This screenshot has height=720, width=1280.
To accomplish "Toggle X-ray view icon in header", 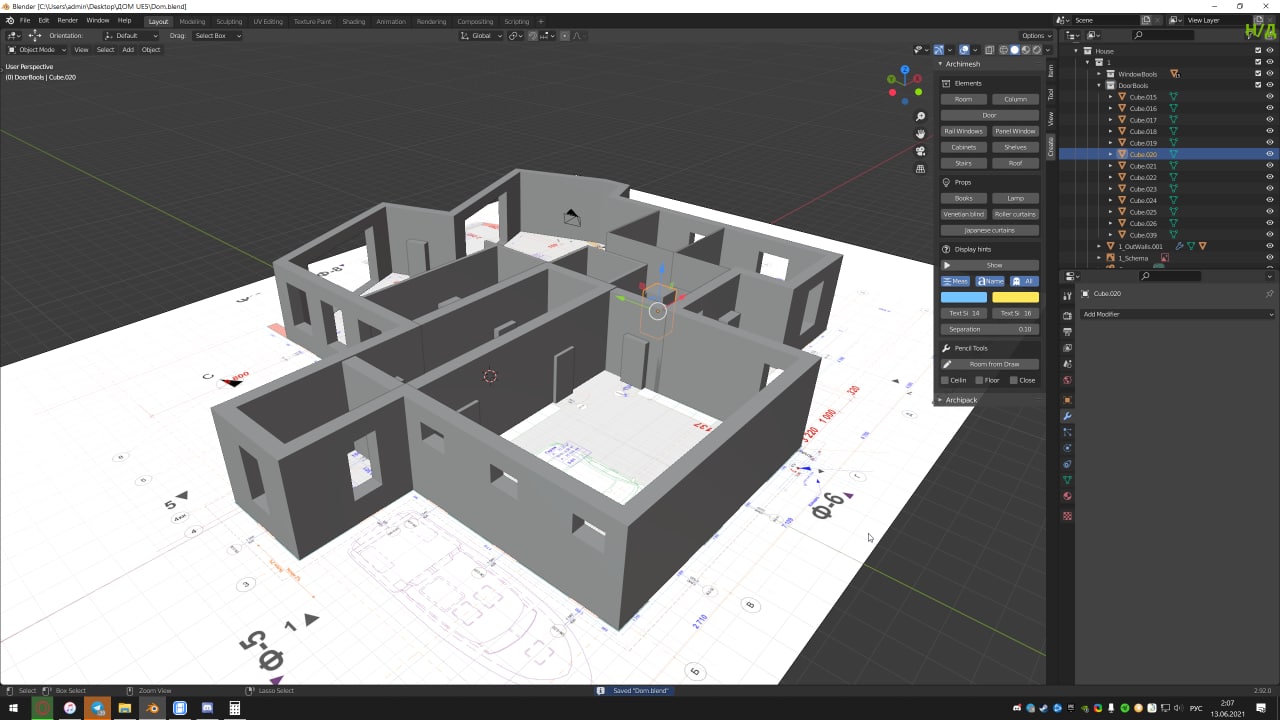I will 989,50.
